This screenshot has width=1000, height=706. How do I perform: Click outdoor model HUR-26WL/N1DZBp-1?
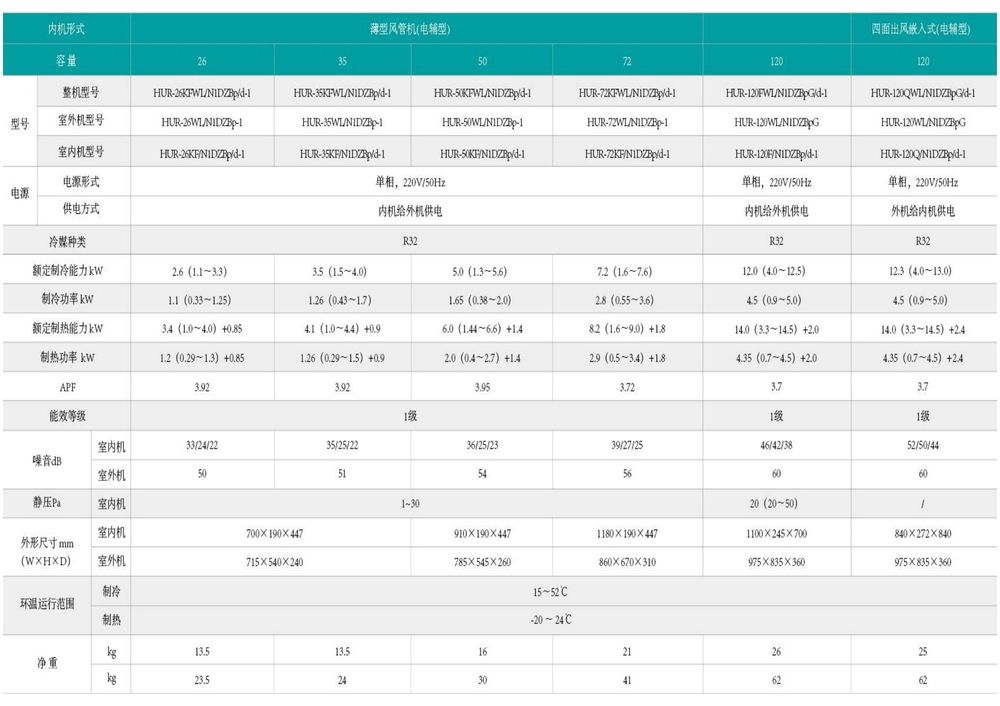click(202, 122)
